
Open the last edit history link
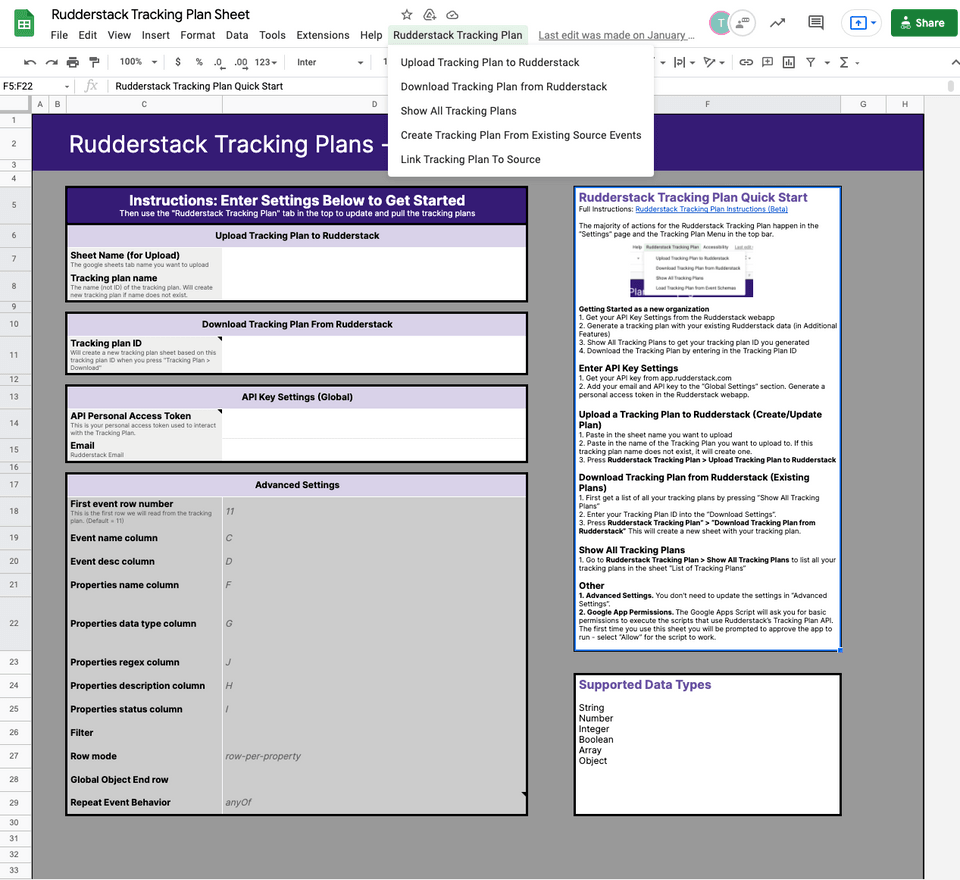(616, 35)
